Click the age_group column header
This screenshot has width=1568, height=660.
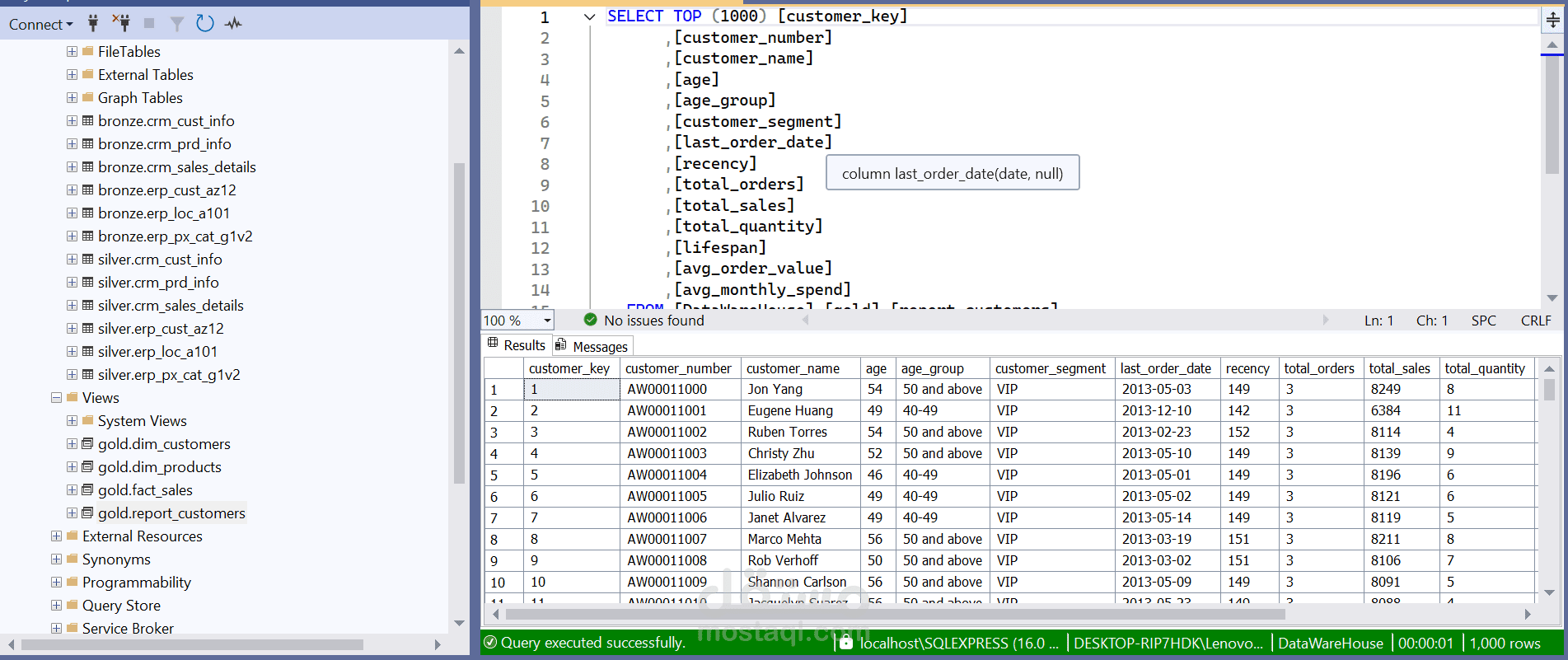click(942, 368)
